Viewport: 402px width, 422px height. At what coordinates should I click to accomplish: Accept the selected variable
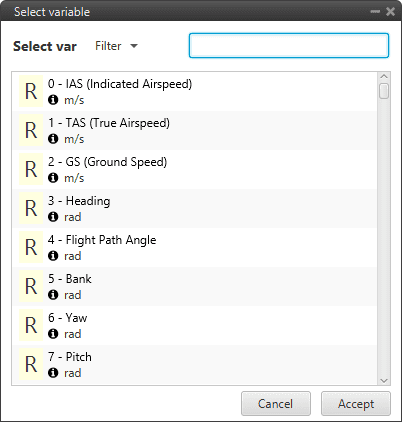click(x=356, y=404)
